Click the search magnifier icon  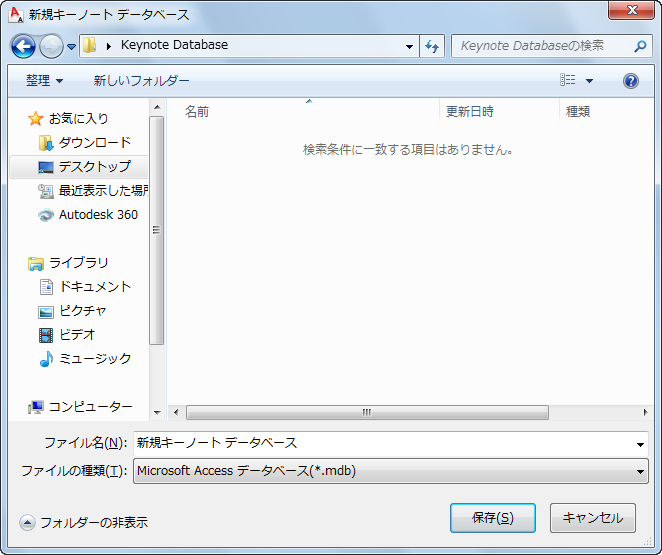[x=640, y=46]
